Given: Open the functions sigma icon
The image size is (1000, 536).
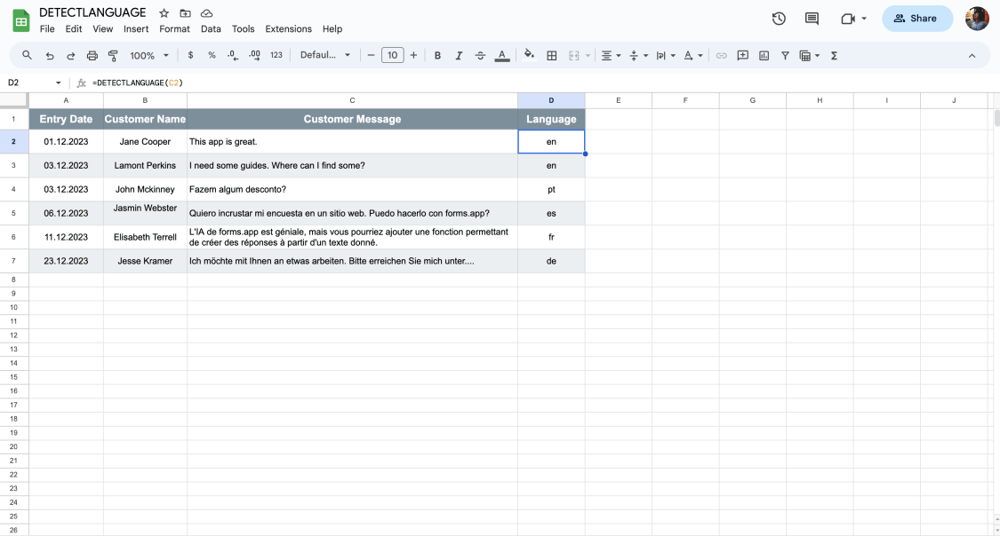Looking at the screenshot, I should 834,56.
